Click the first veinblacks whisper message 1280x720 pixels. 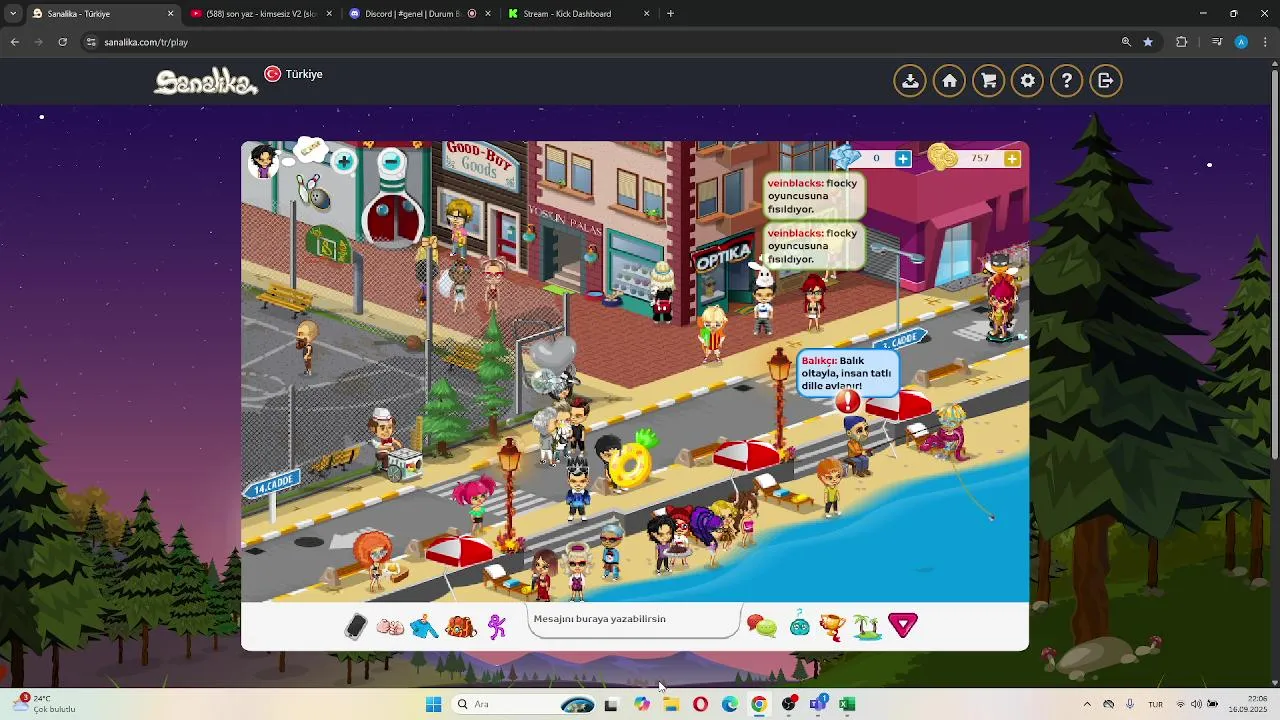(814, 196)
